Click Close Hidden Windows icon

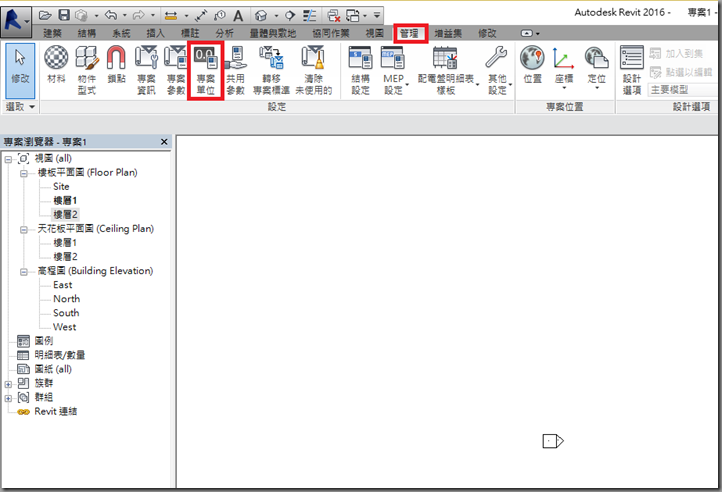(x=334, y=16)
